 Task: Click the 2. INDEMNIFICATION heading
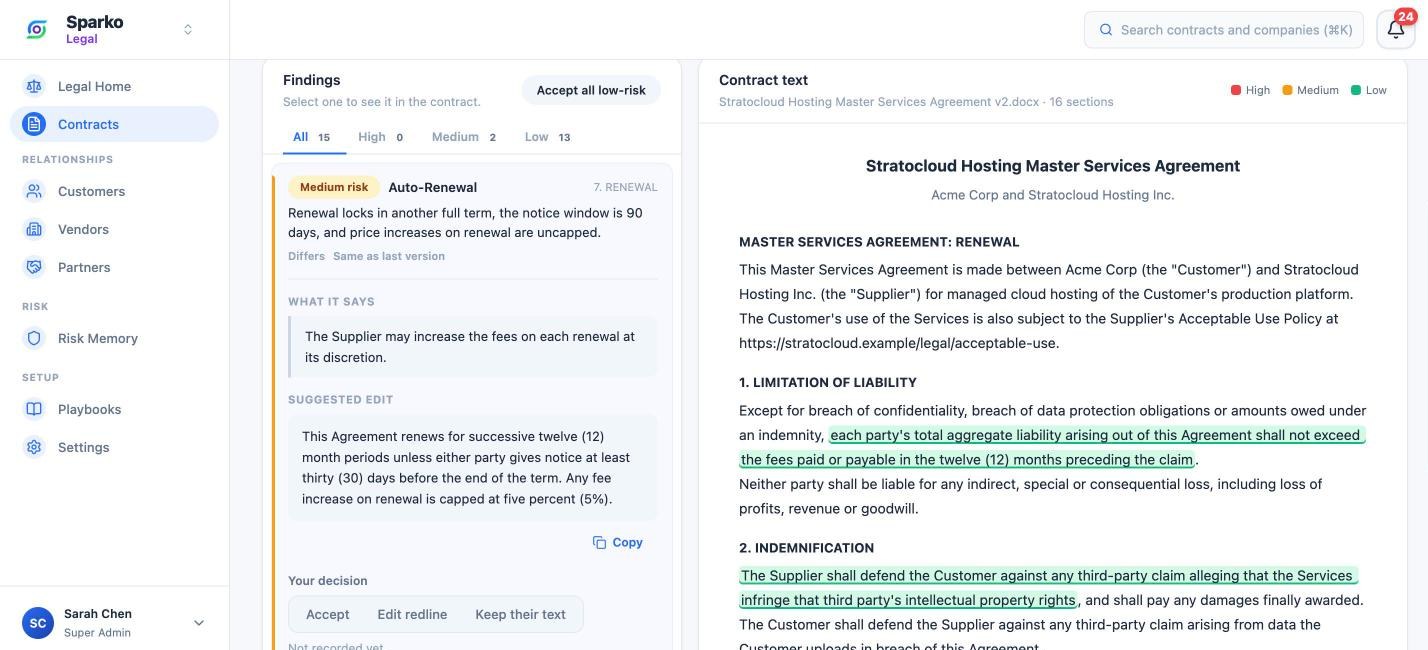806,548
